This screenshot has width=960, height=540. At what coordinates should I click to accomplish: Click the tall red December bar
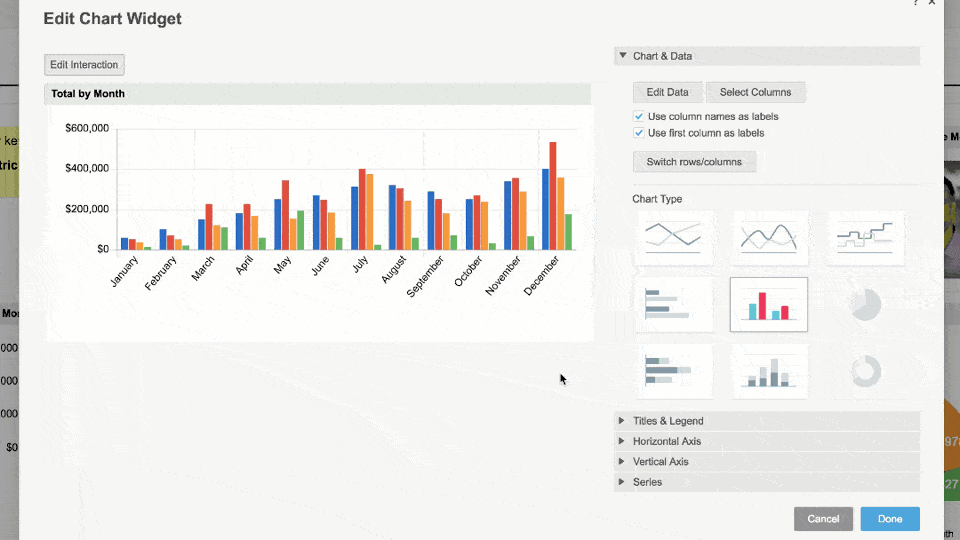(553, 195)
